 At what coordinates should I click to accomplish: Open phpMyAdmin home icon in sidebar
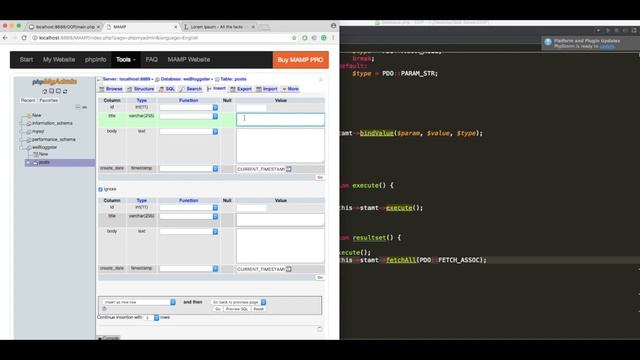point(45,91)
